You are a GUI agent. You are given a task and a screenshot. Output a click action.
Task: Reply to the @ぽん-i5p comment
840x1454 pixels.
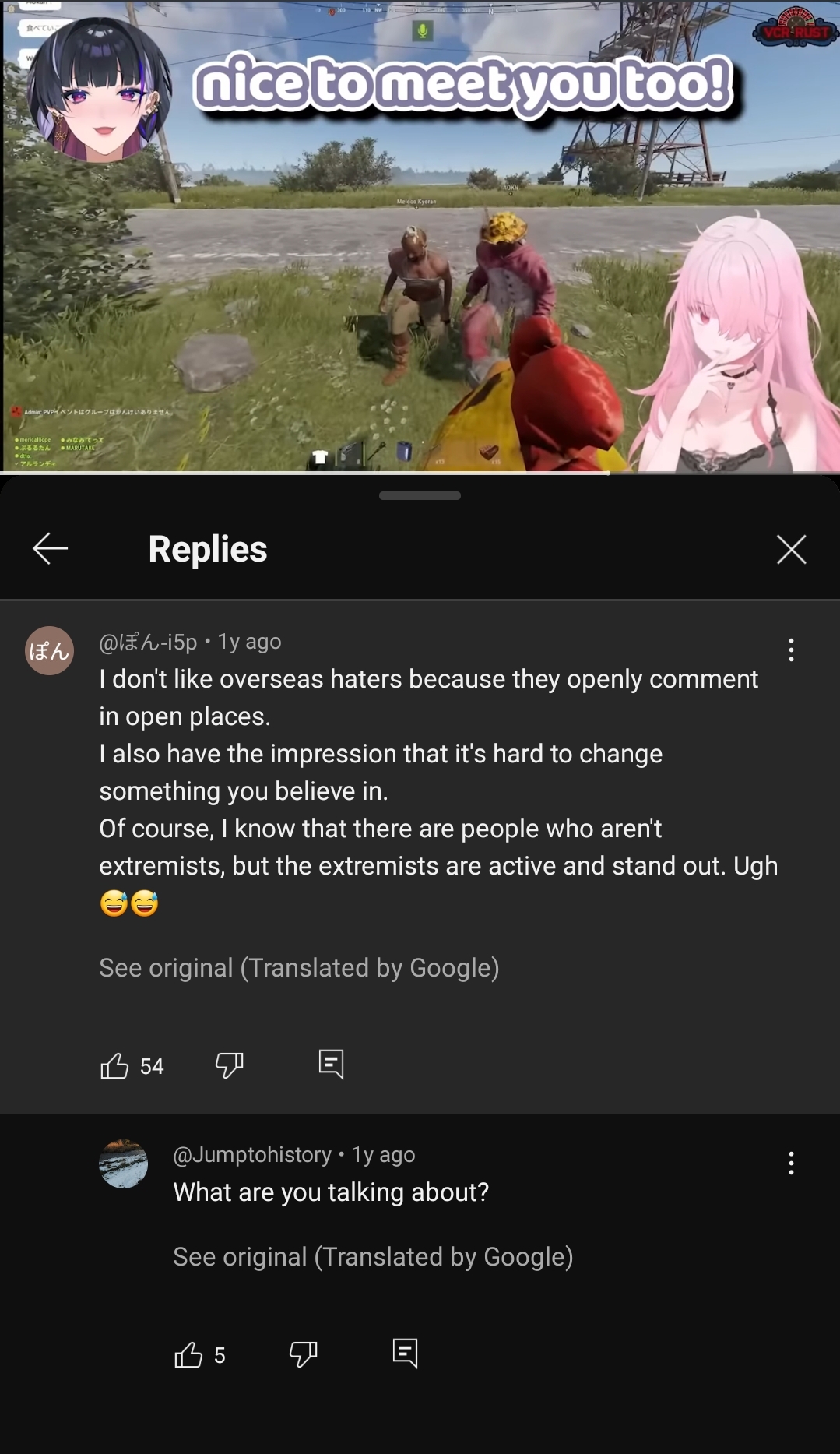coord(332,1064)
